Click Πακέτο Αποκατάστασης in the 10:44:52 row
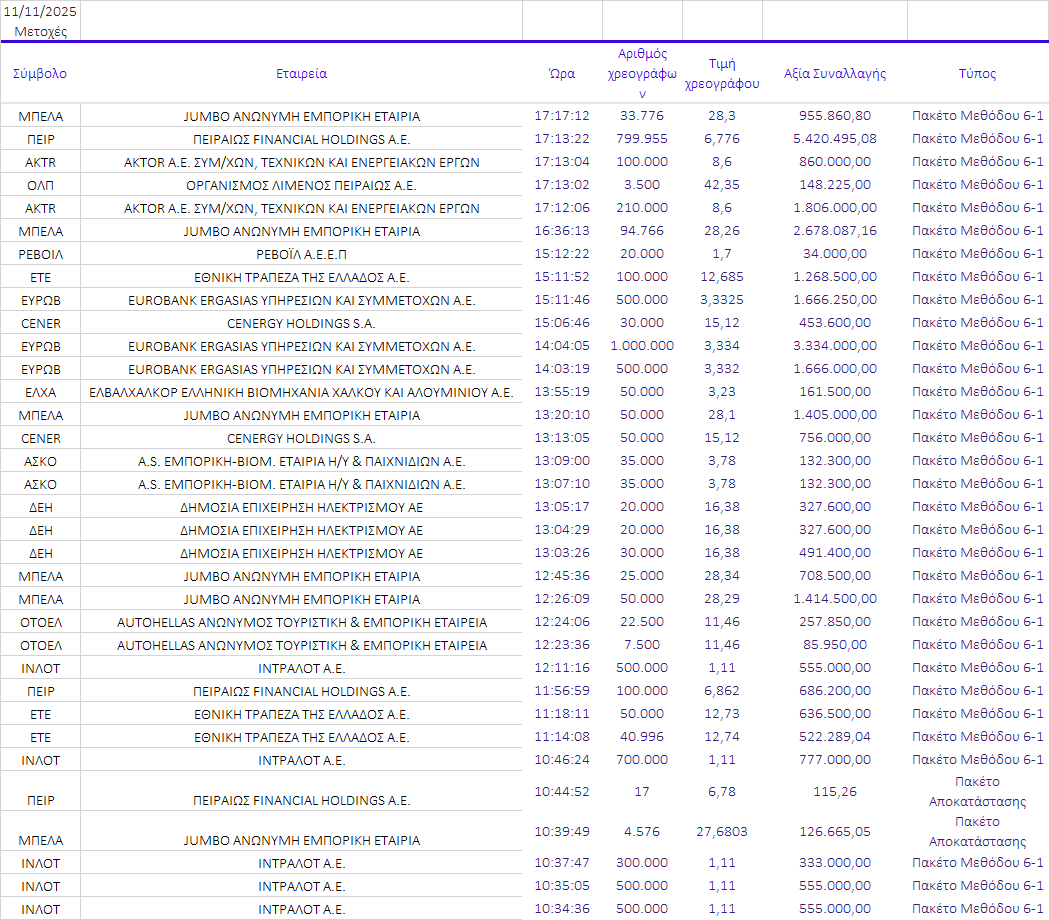 (977, 791)
